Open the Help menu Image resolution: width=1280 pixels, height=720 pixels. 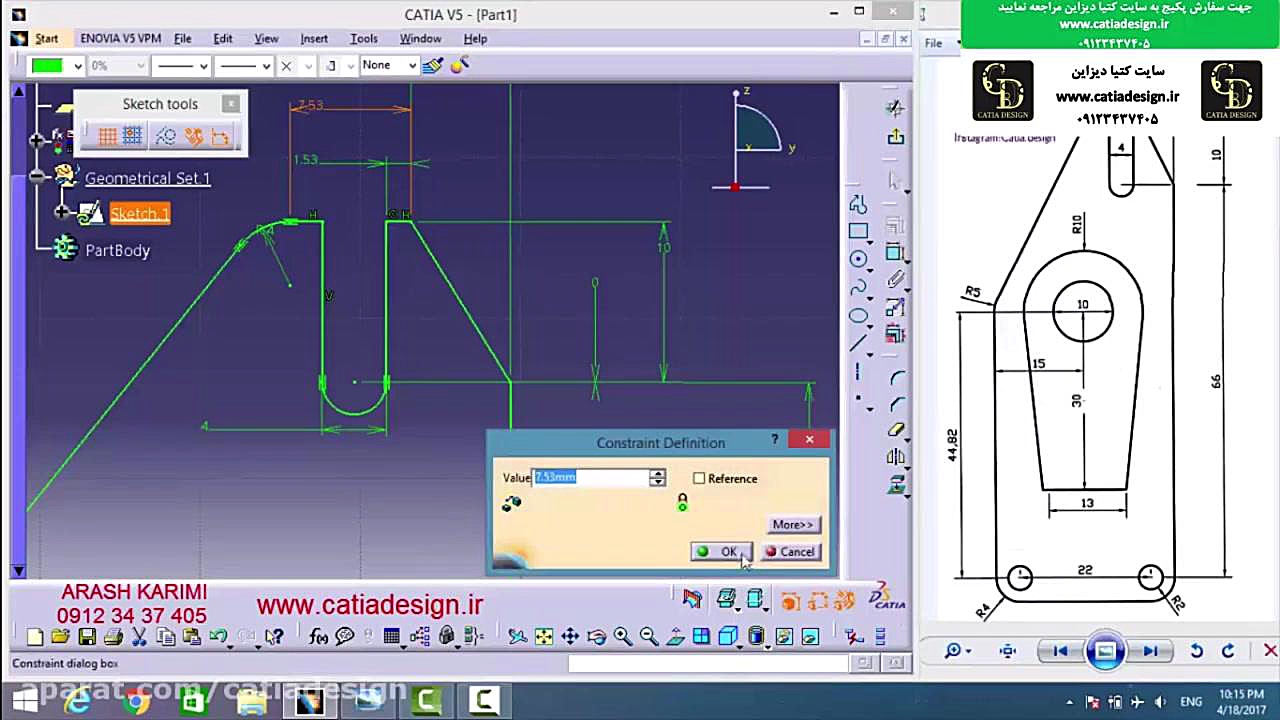475,38
